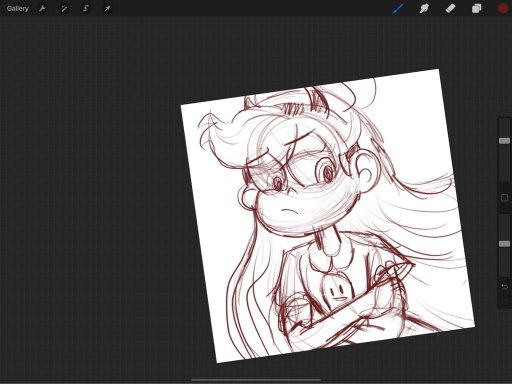This screenshot has width=512, height=384.
Task: Activate the Transform arrow tool
Action: pyautogui.click(x=107, y=9)
